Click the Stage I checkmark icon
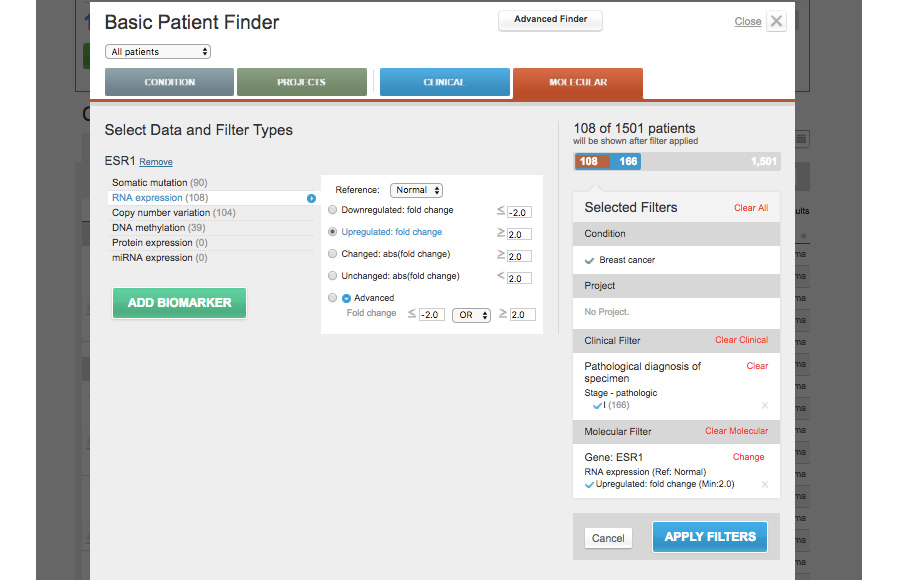 tap(597, 405)
